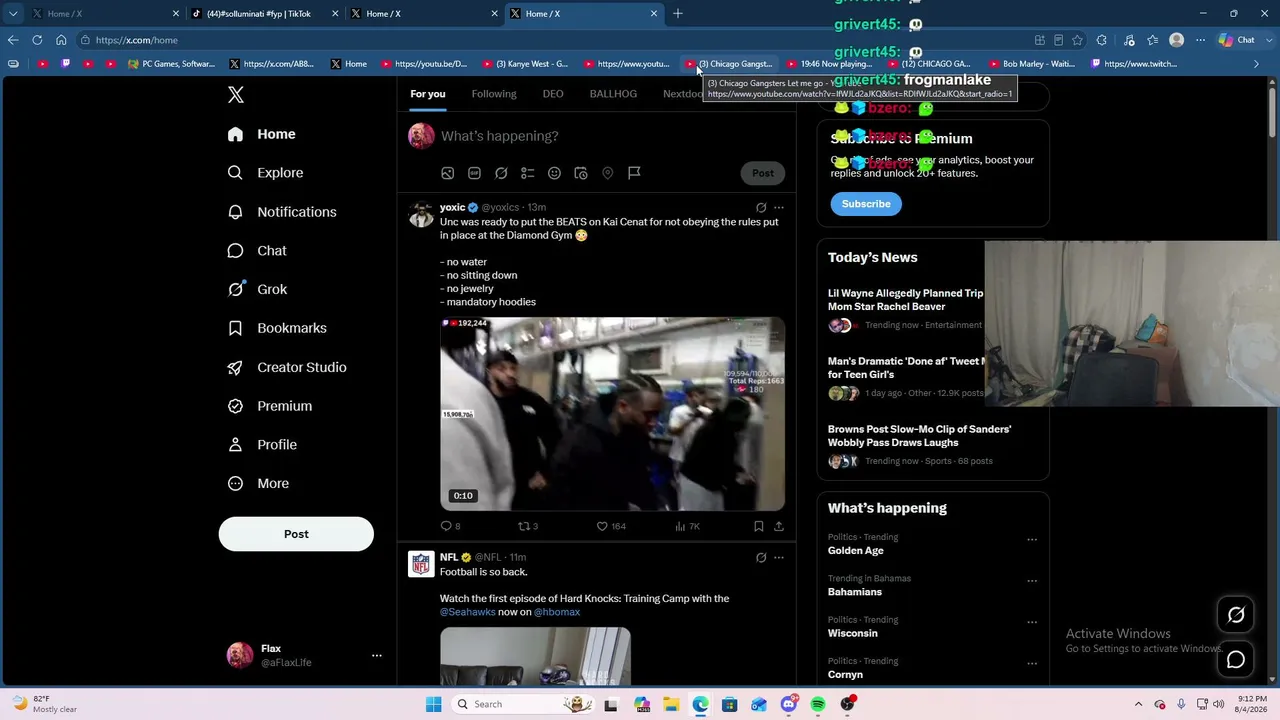Tag a location in the post
Screen dimensions: 1280x720
tap(607, 173)
